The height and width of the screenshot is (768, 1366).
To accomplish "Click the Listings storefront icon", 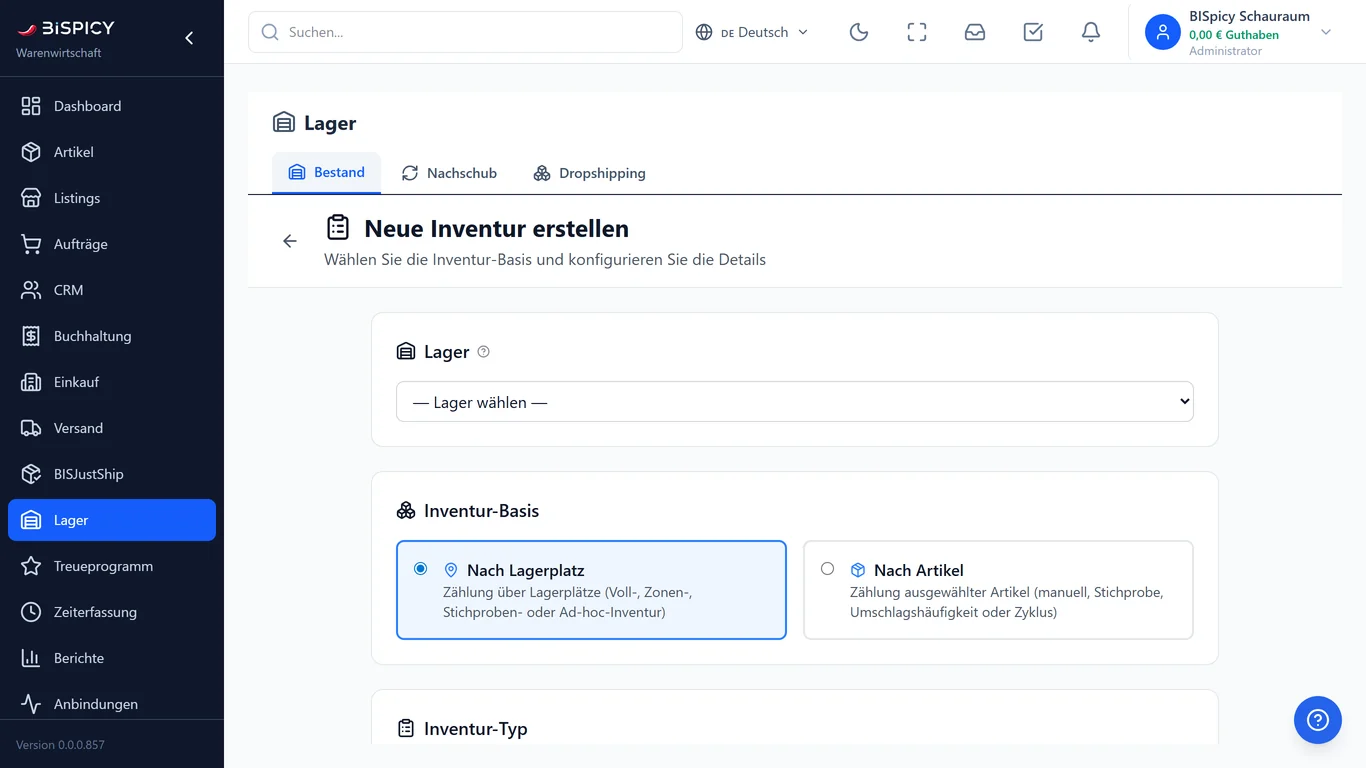I will click(31, 198).
